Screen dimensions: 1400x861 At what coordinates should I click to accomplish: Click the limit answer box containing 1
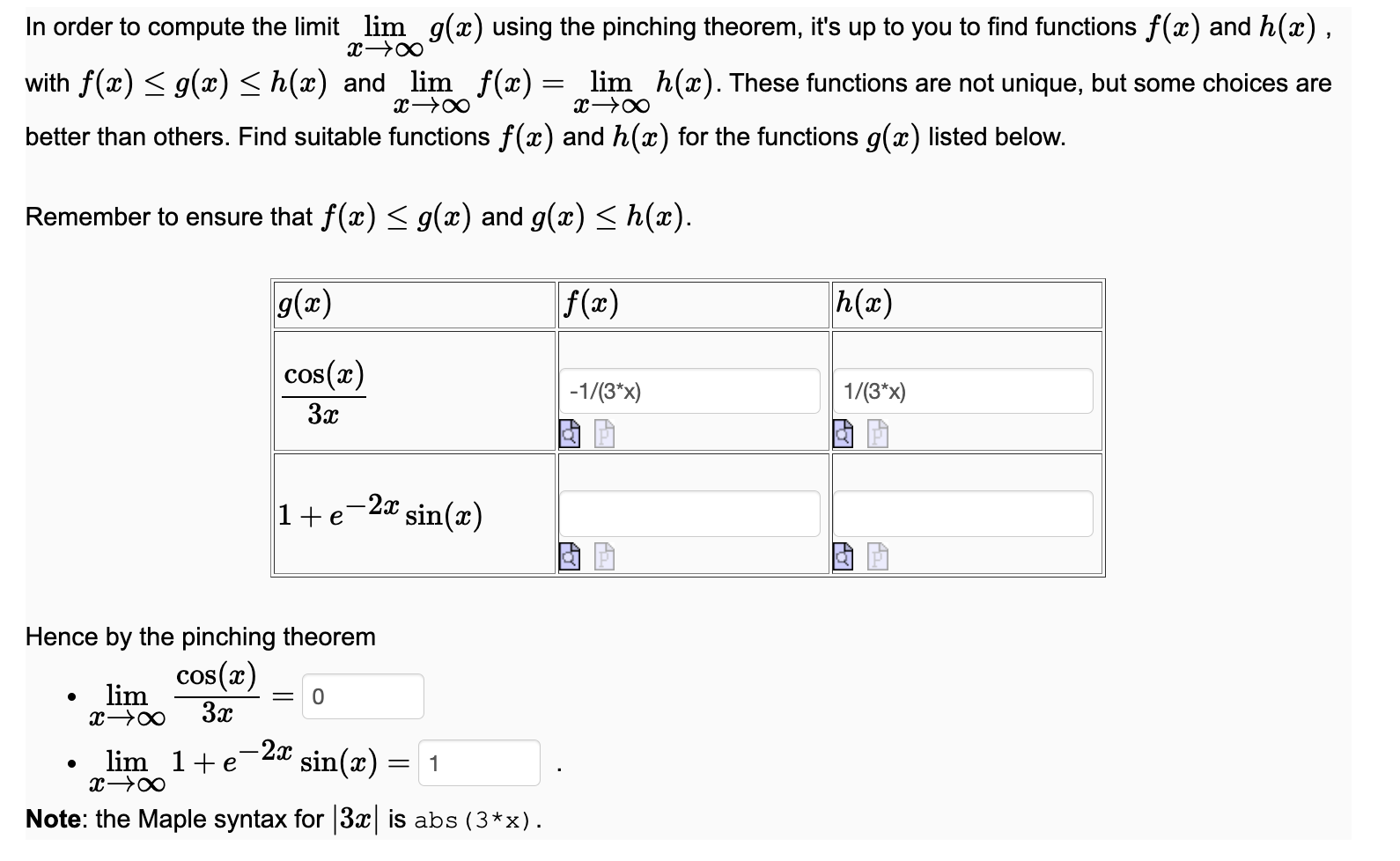(x=478, y=762)
